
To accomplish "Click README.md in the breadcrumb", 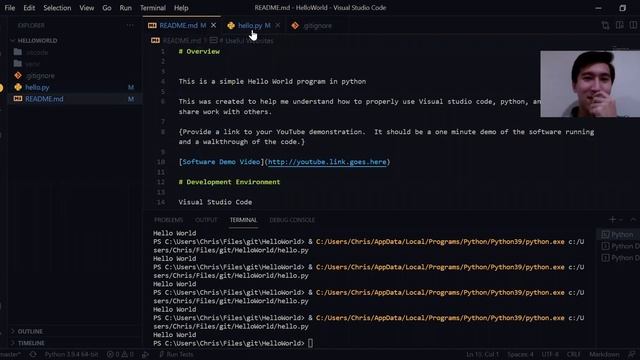I will pyautogui.click(x=182, y=40).
